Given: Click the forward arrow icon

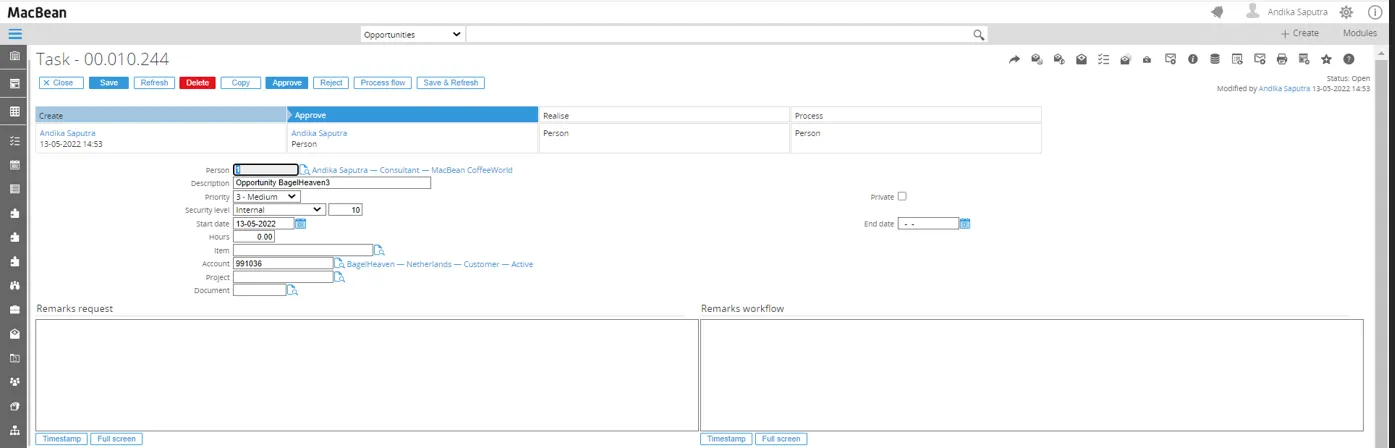Looking at the screenshot, I should 1014,60.
